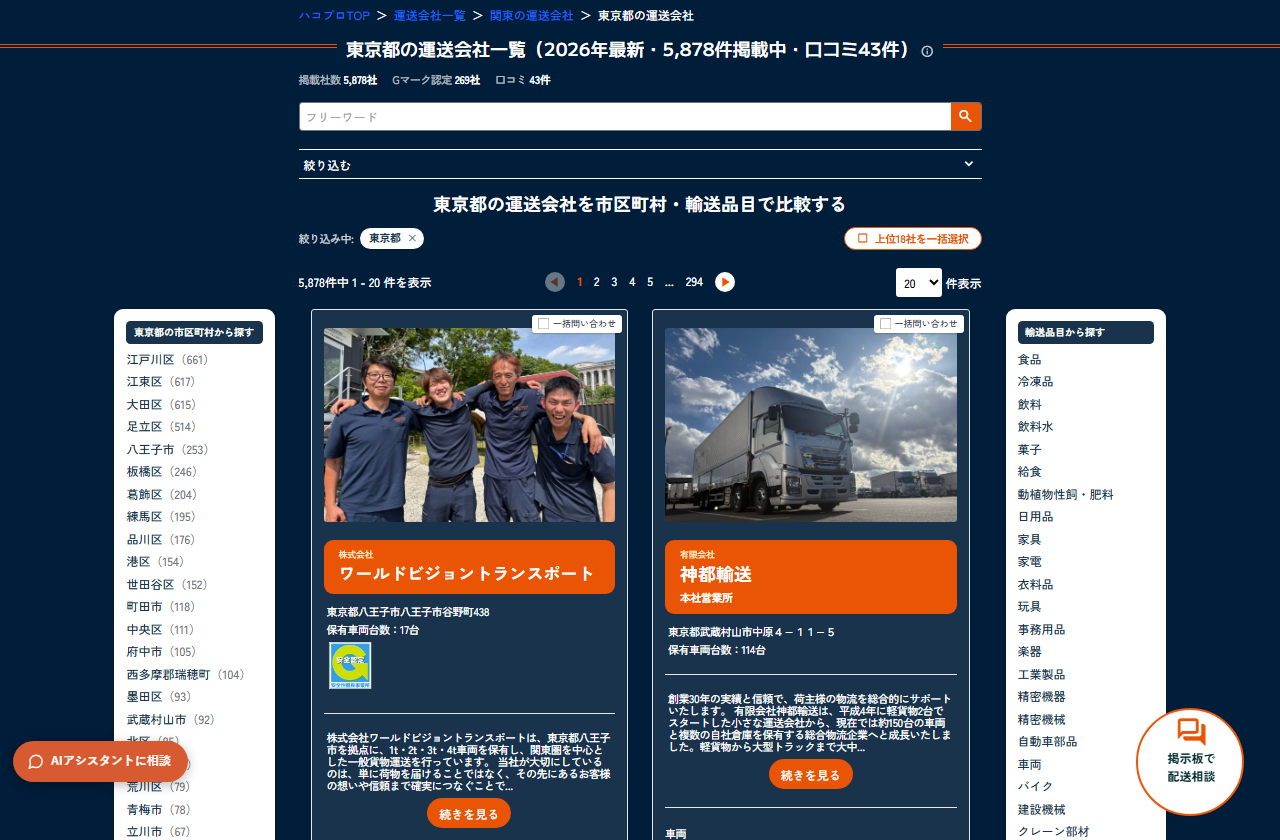Expand the 絞り込む filter panel
This screenshot has height=840, width=1280.
(x=640, y=164)
